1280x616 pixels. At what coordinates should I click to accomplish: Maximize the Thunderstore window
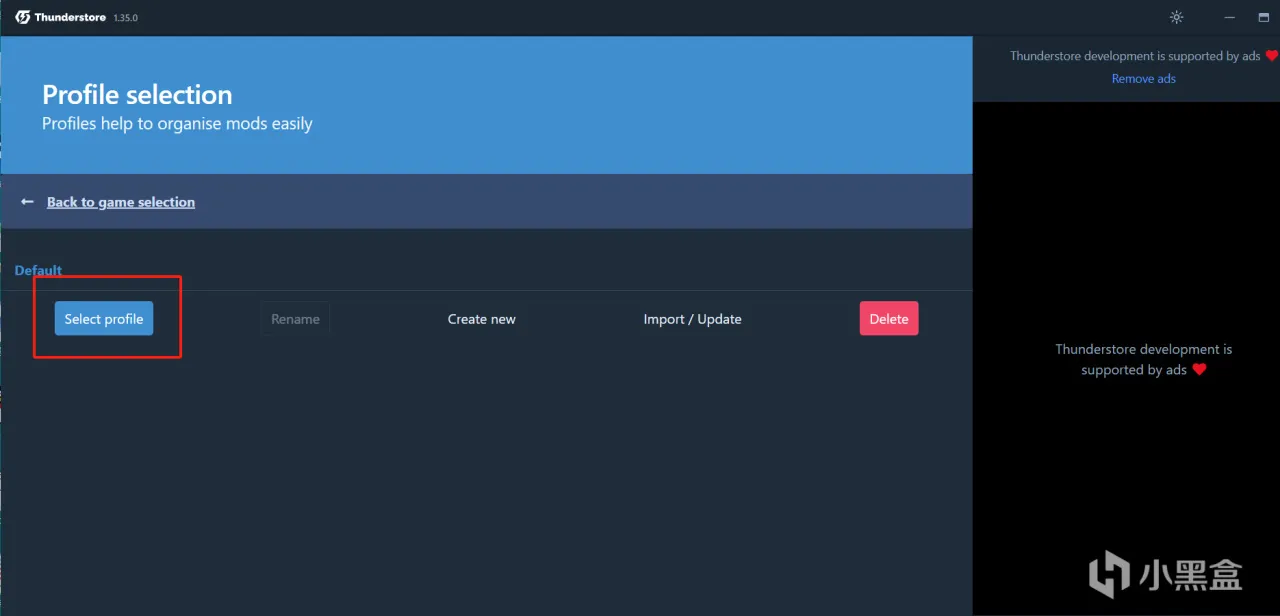click(1264, 17)
